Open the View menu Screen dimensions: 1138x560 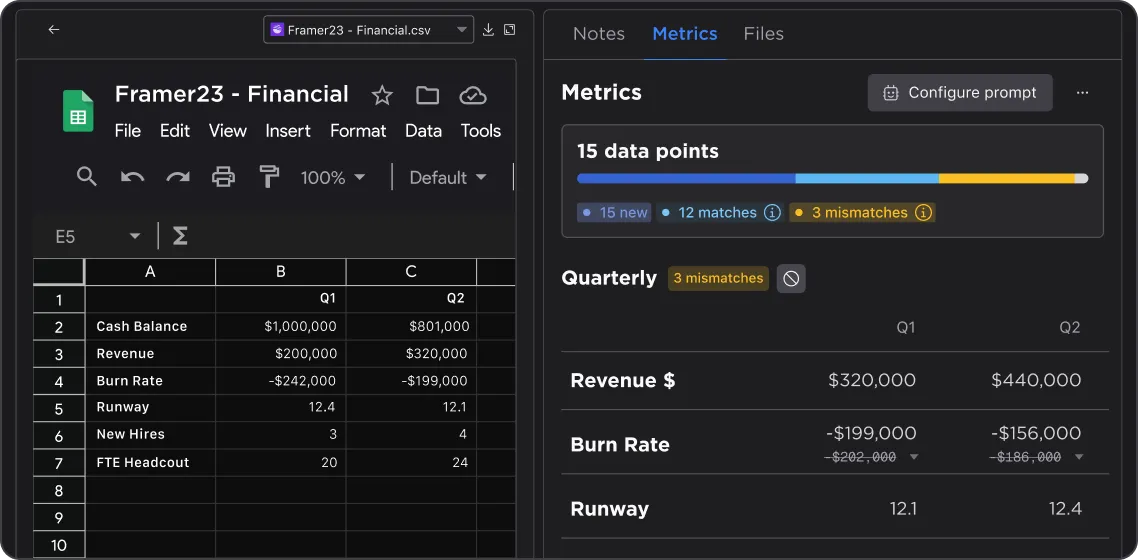[x=228, y=131]
